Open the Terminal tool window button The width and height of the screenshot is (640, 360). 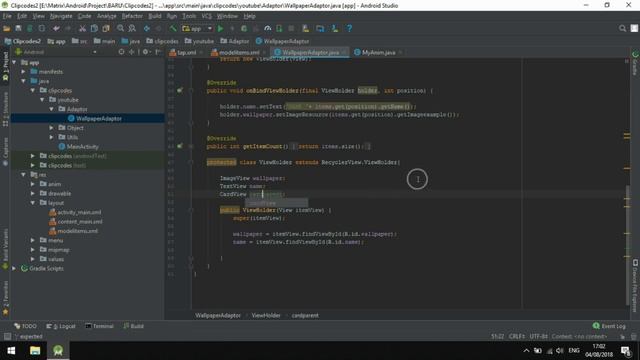point(99,326)
